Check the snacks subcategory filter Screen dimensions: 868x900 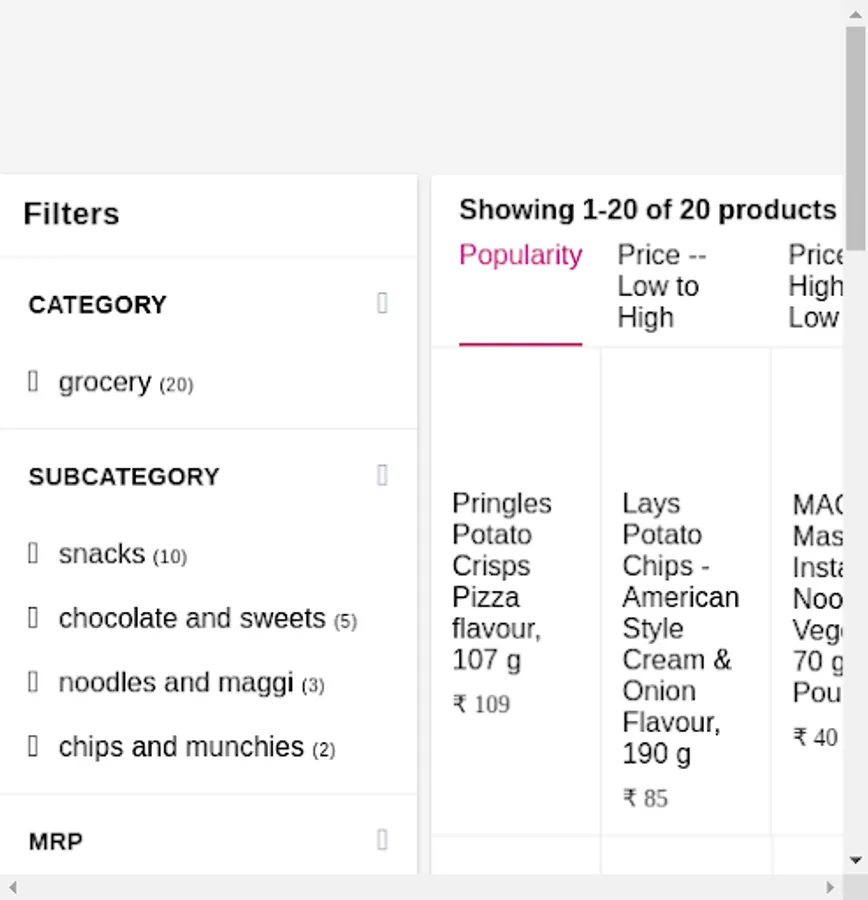(33, 554)
